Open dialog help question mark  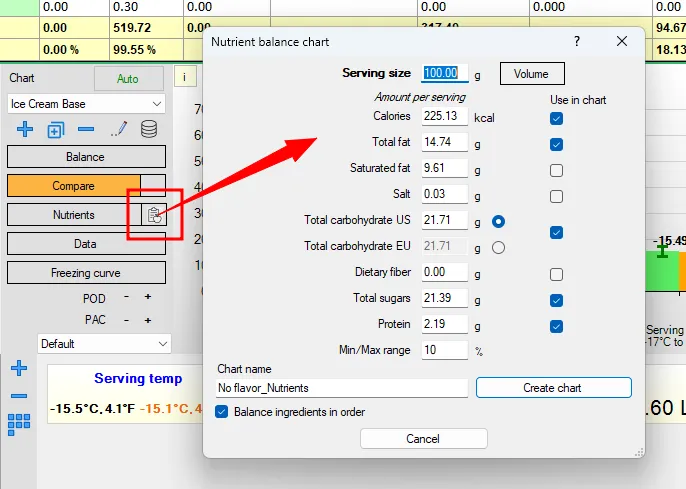(x=577, y=42)
